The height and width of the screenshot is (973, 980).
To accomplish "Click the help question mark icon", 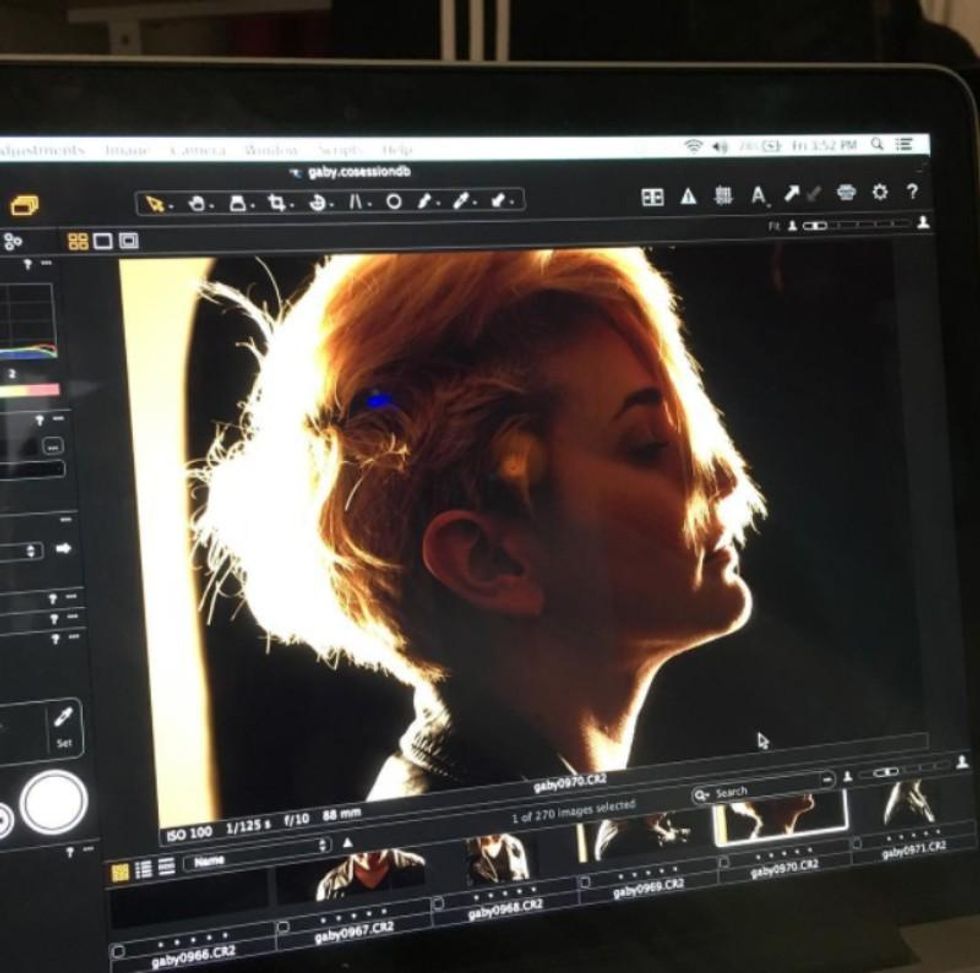I will point(911,191).
